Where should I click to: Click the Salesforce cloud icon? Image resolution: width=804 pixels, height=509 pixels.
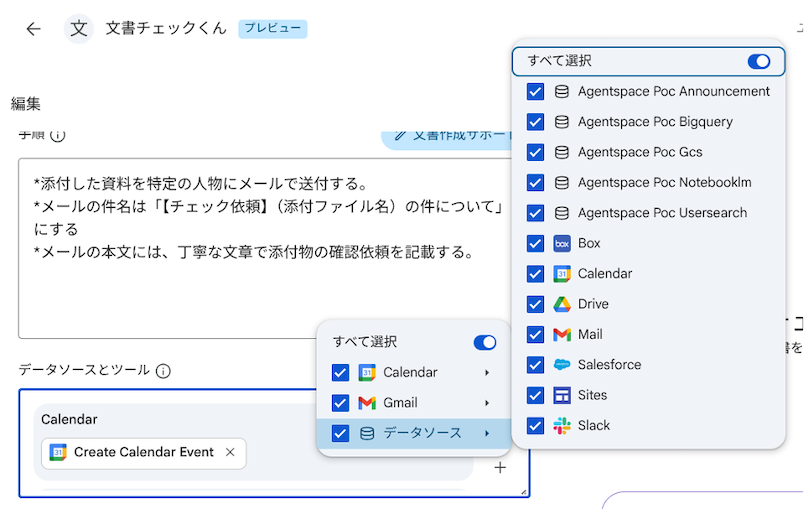click(x=562, y=364)
